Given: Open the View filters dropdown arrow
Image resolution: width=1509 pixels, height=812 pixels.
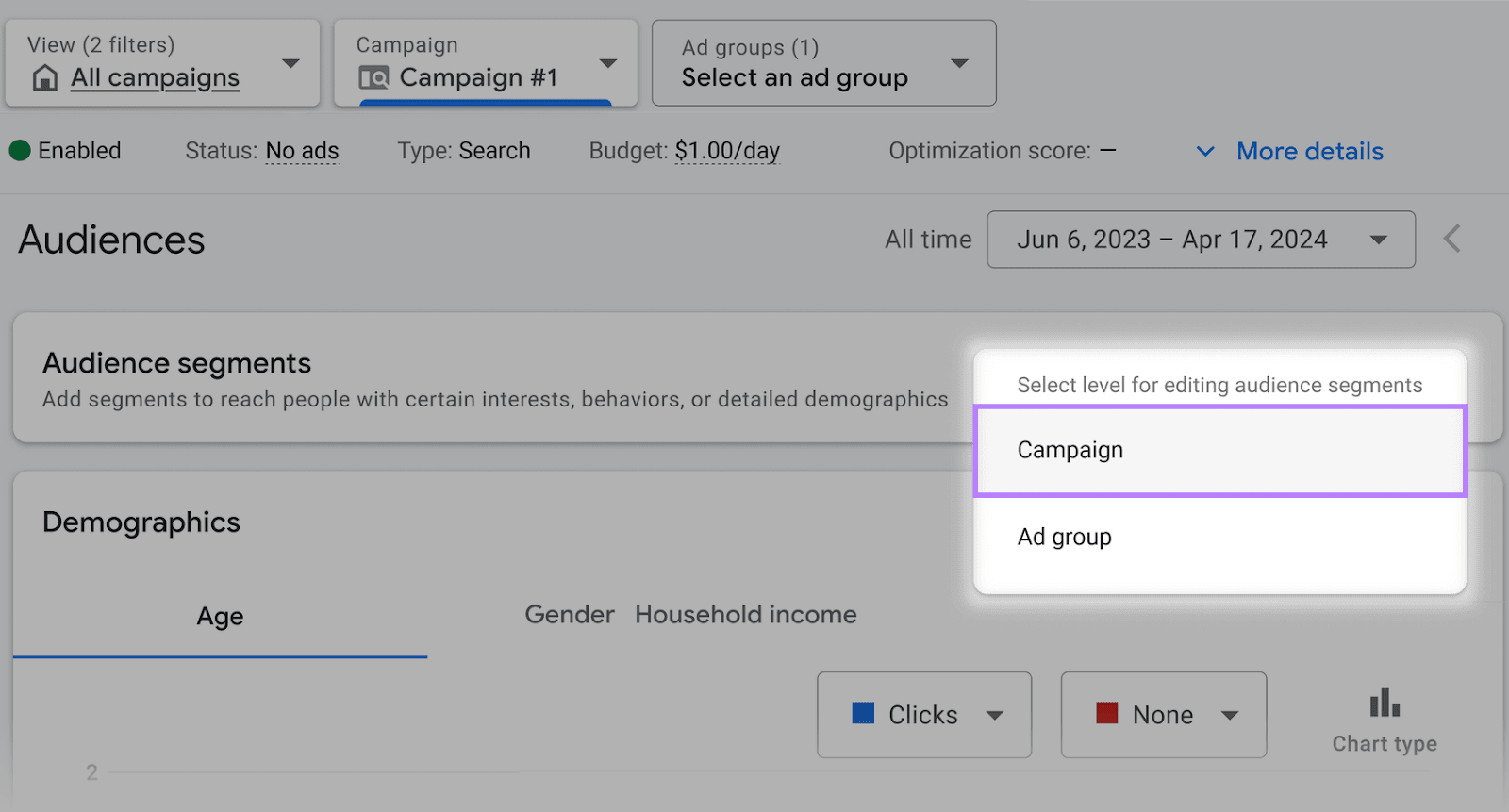Looking at the screenshot, I should (x=290, y=63).
